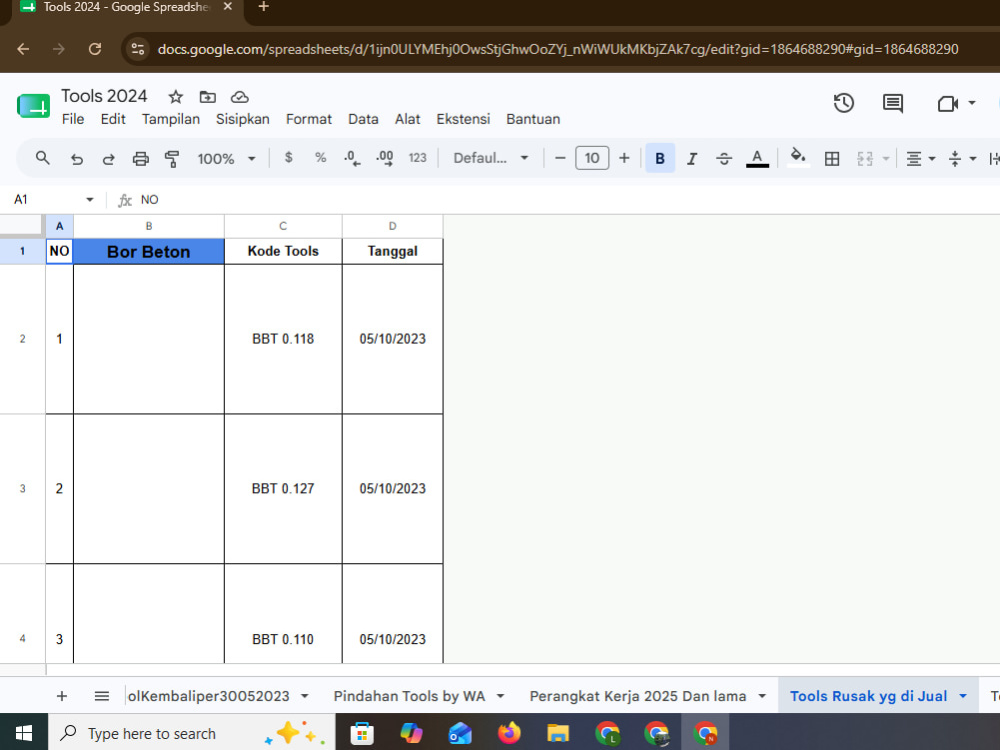
Task: Open the Sisipkan menu
Action: (x=242, y=119)
